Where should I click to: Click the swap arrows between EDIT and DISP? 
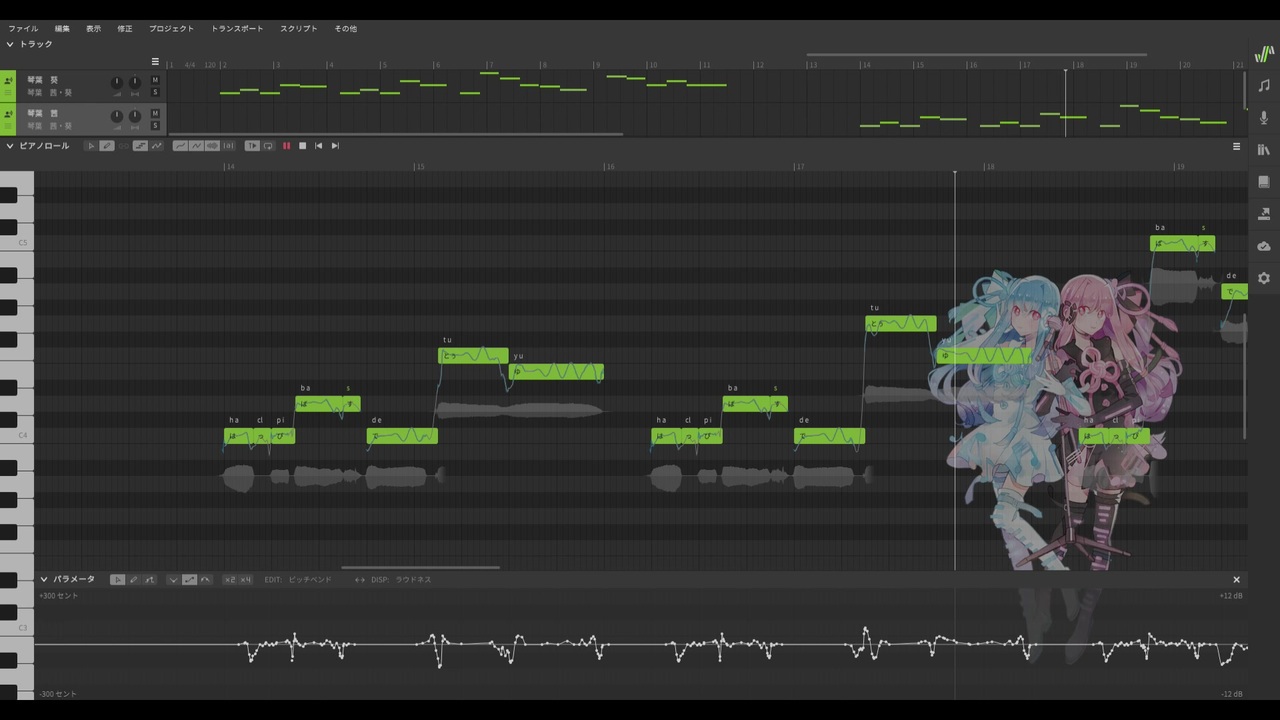pos(360,580)
